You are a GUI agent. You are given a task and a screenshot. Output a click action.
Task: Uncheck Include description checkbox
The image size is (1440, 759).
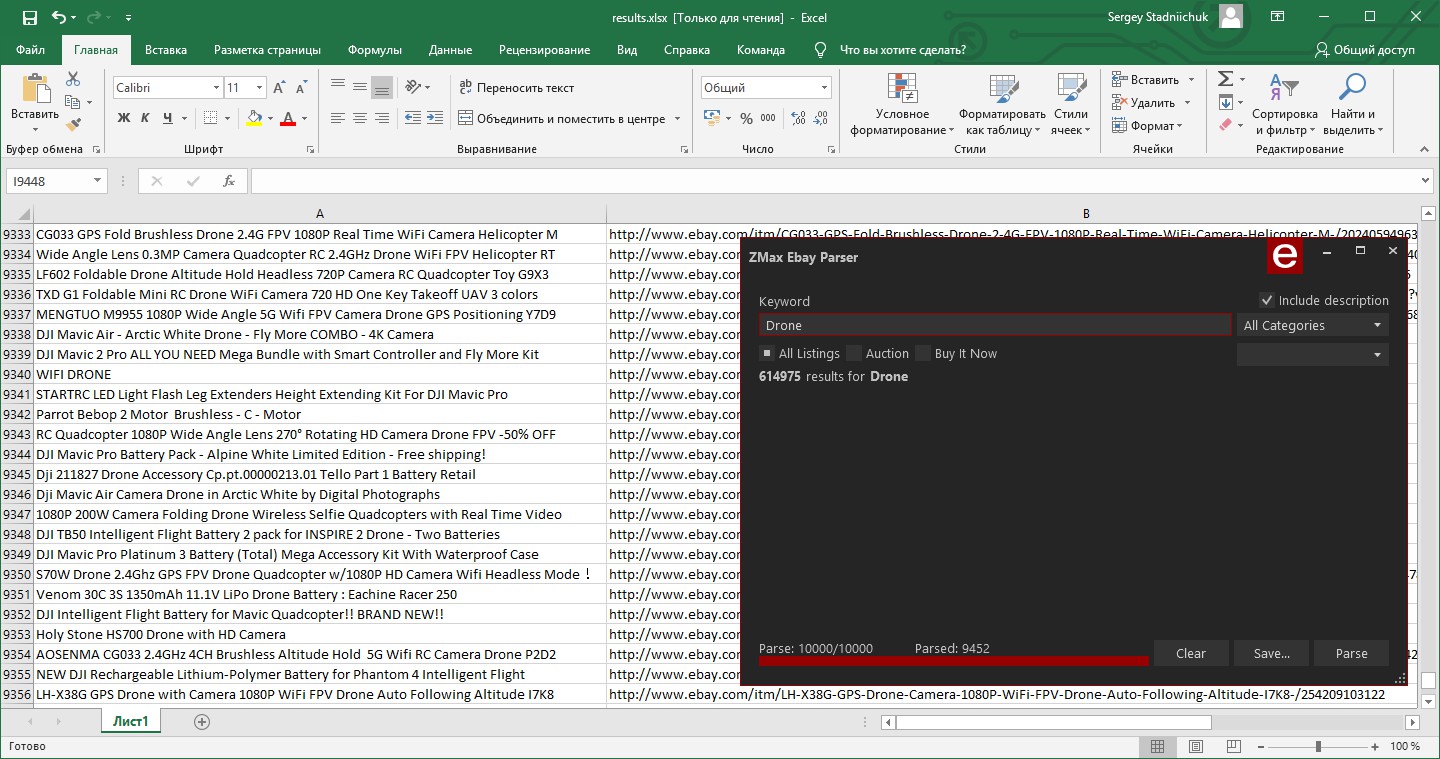click(x=1267, y=300)
